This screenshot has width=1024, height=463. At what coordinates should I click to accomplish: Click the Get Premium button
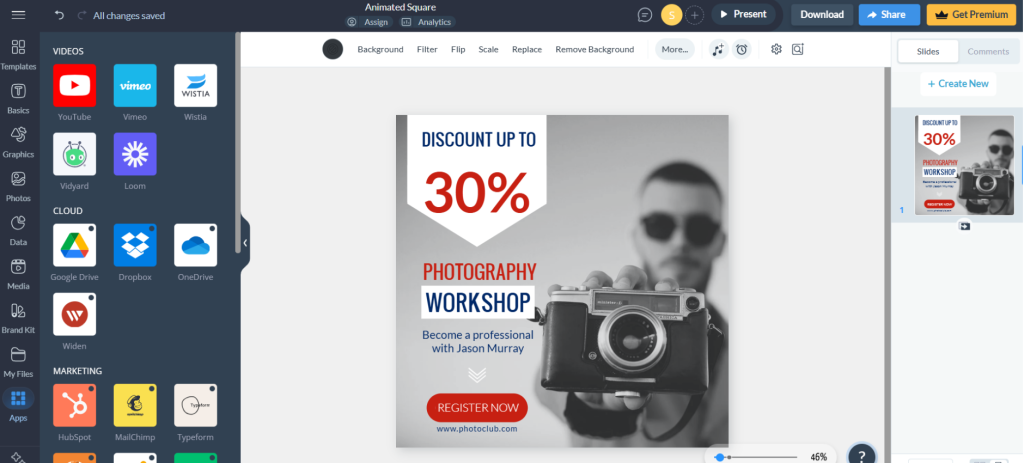971,14
